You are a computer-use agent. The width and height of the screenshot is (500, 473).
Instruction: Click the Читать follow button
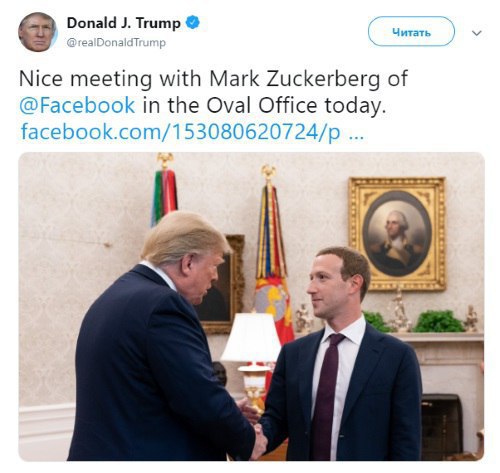click(x=411, y=32)
